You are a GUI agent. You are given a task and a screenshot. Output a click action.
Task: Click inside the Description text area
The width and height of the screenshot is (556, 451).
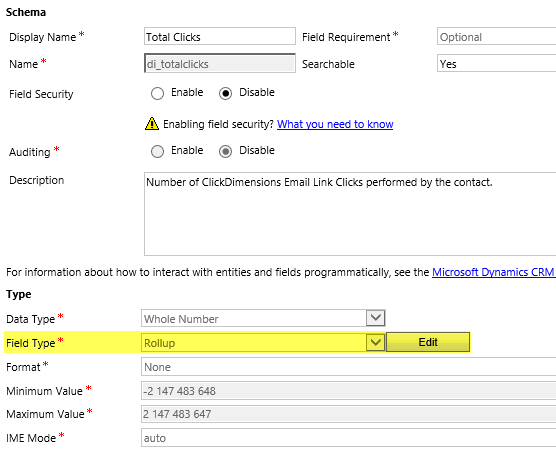point(350,214)
